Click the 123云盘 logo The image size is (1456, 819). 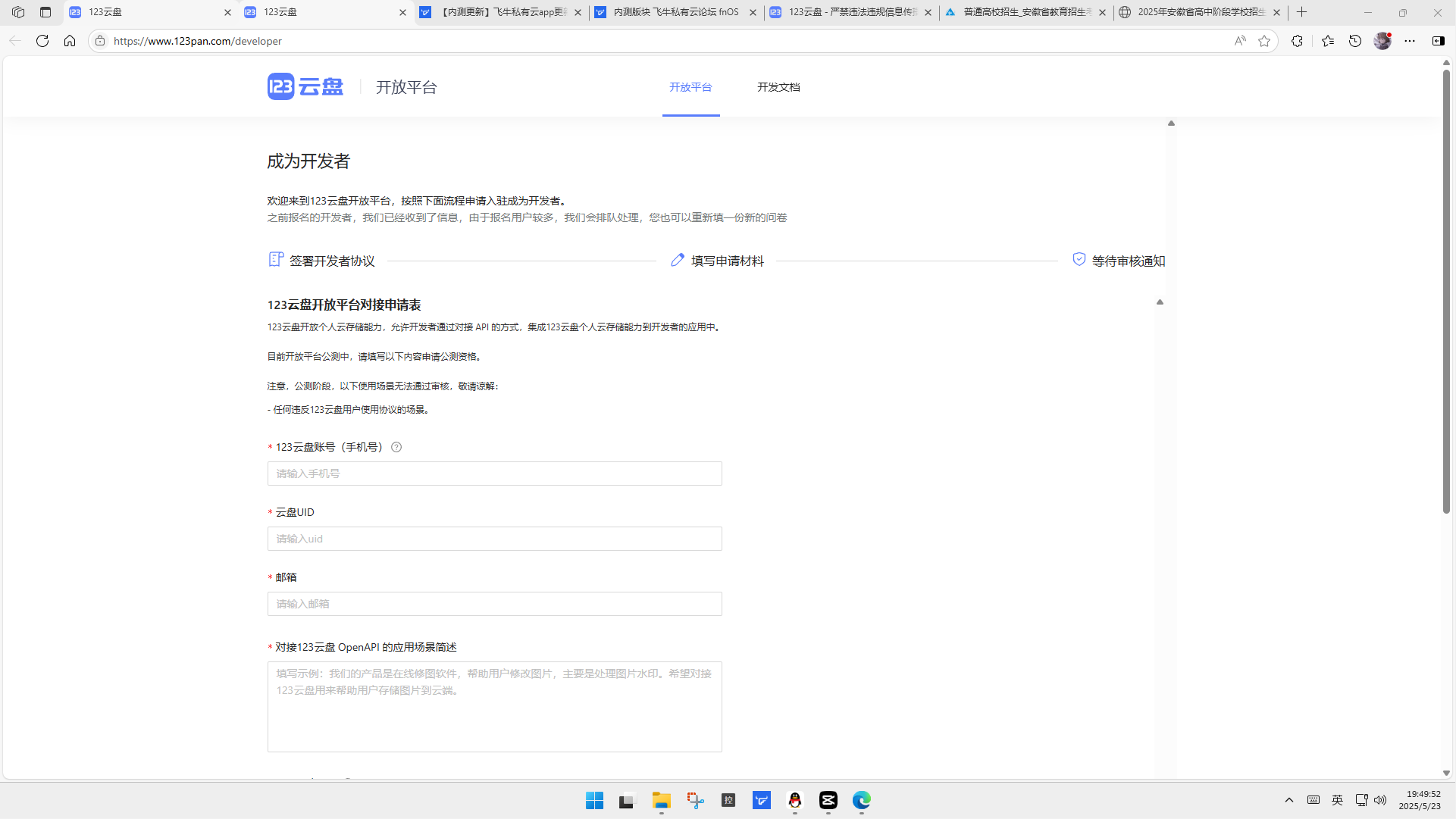(305, 86)
